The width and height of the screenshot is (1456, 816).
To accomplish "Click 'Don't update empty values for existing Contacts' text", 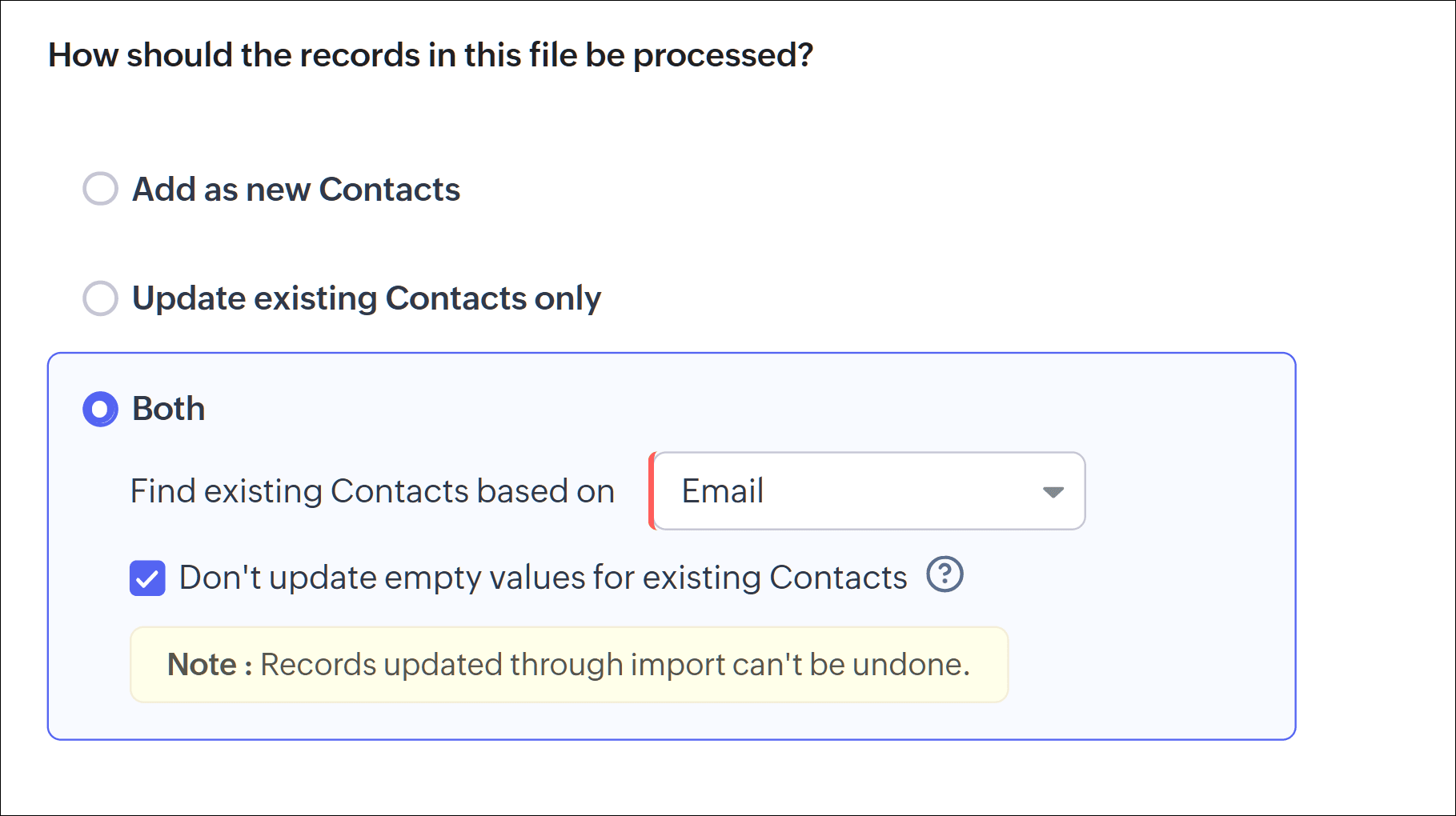I will [x=543, y=578].
